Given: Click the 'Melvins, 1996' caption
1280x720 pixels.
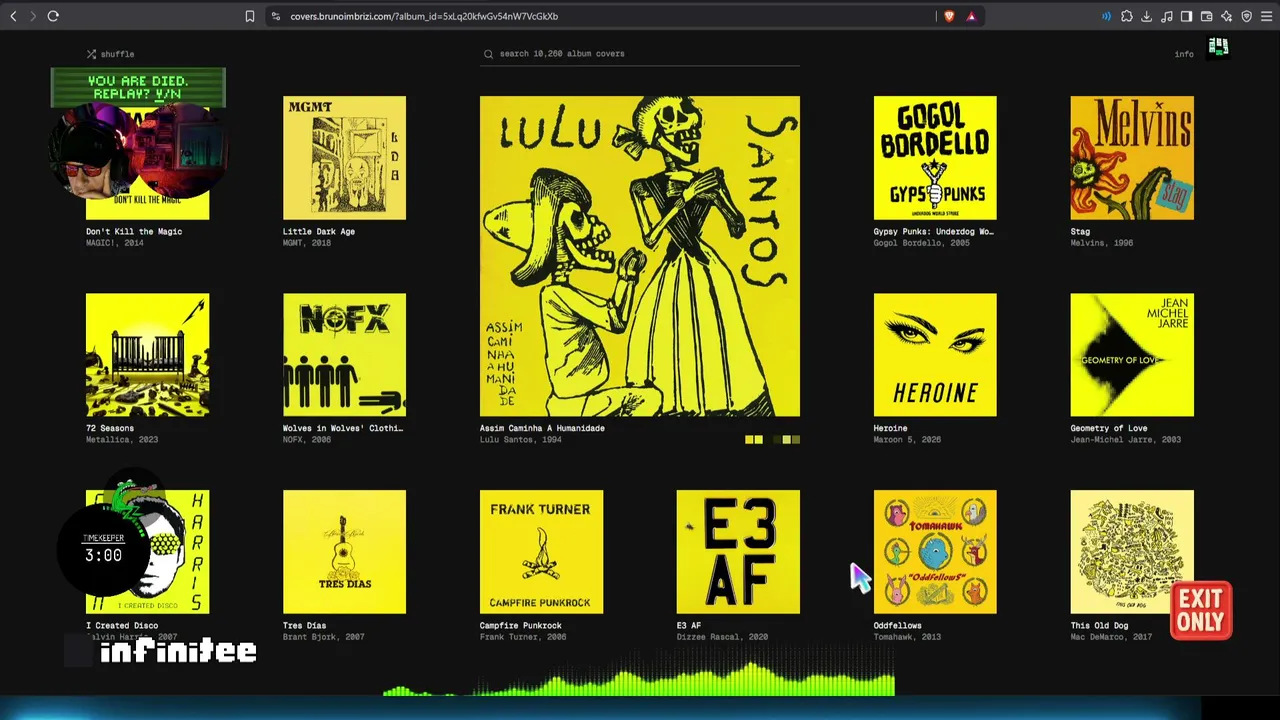Looking at the screenshot, I should coord(1102,243).
